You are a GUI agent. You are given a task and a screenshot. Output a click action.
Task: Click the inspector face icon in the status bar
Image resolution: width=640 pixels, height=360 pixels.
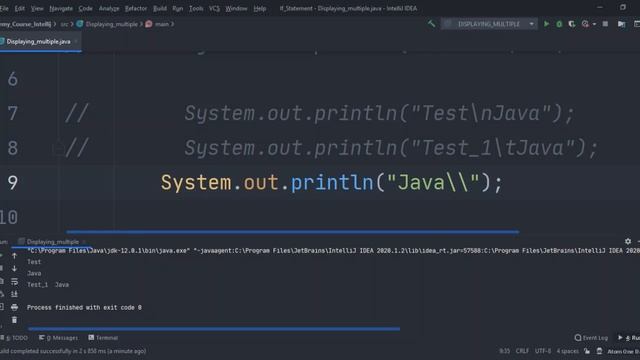(x=599, y=351)
